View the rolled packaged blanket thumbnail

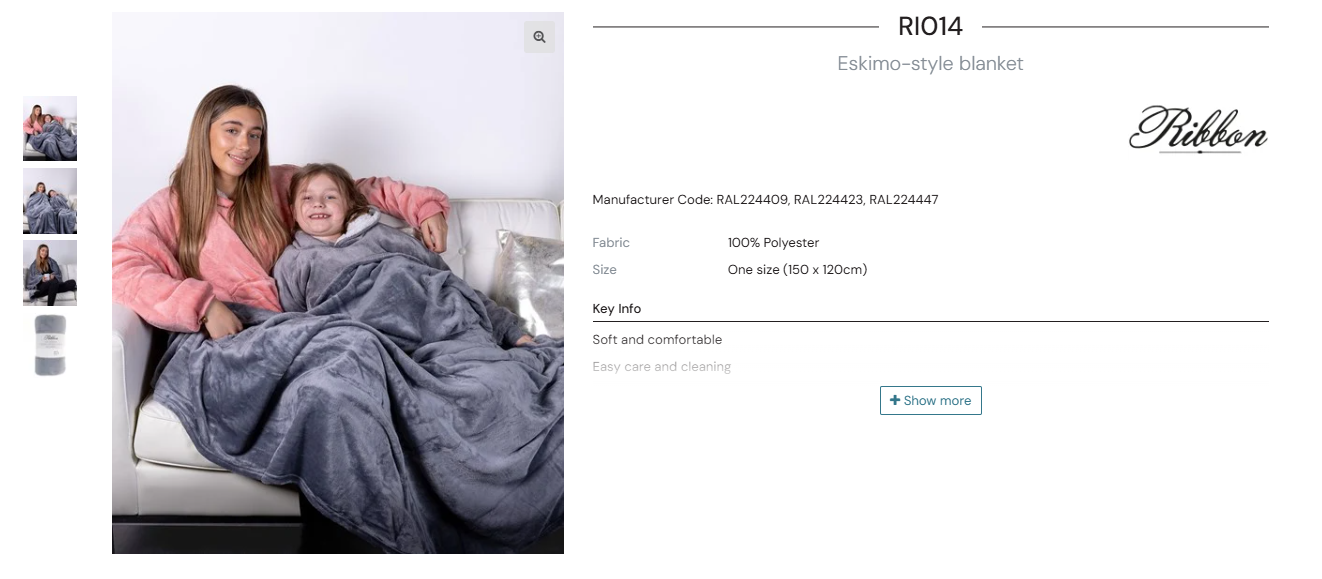(50, 345)
